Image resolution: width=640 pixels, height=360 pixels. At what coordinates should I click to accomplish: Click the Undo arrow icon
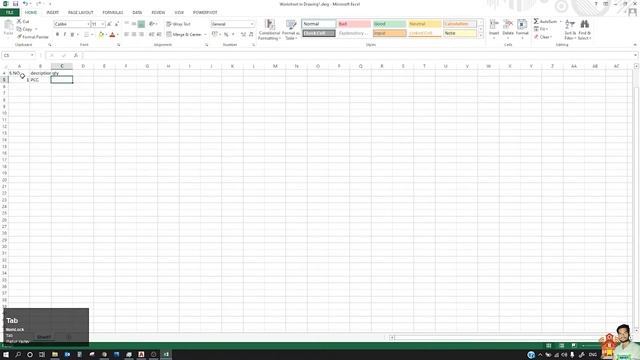click(24, 4)
